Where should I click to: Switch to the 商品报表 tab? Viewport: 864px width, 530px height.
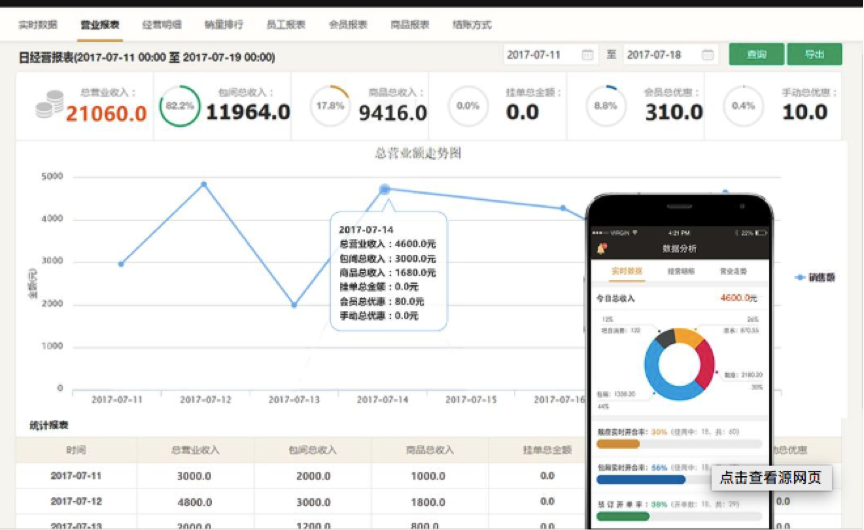pyautogui.click(x=410, y=25)
